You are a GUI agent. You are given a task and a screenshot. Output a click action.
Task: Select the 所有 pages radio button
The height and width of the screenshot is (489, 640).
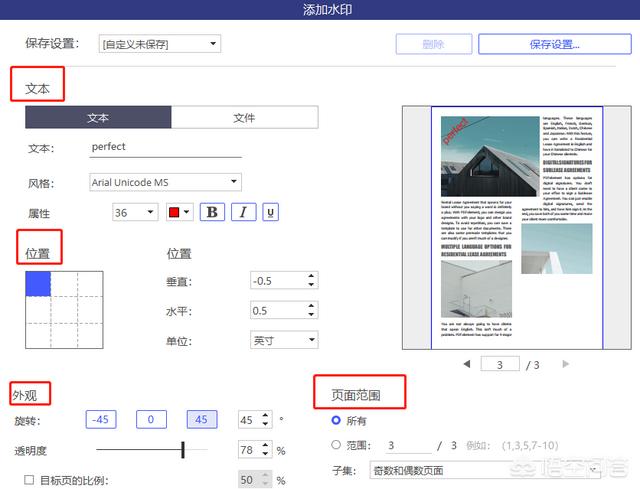point(336,420)
